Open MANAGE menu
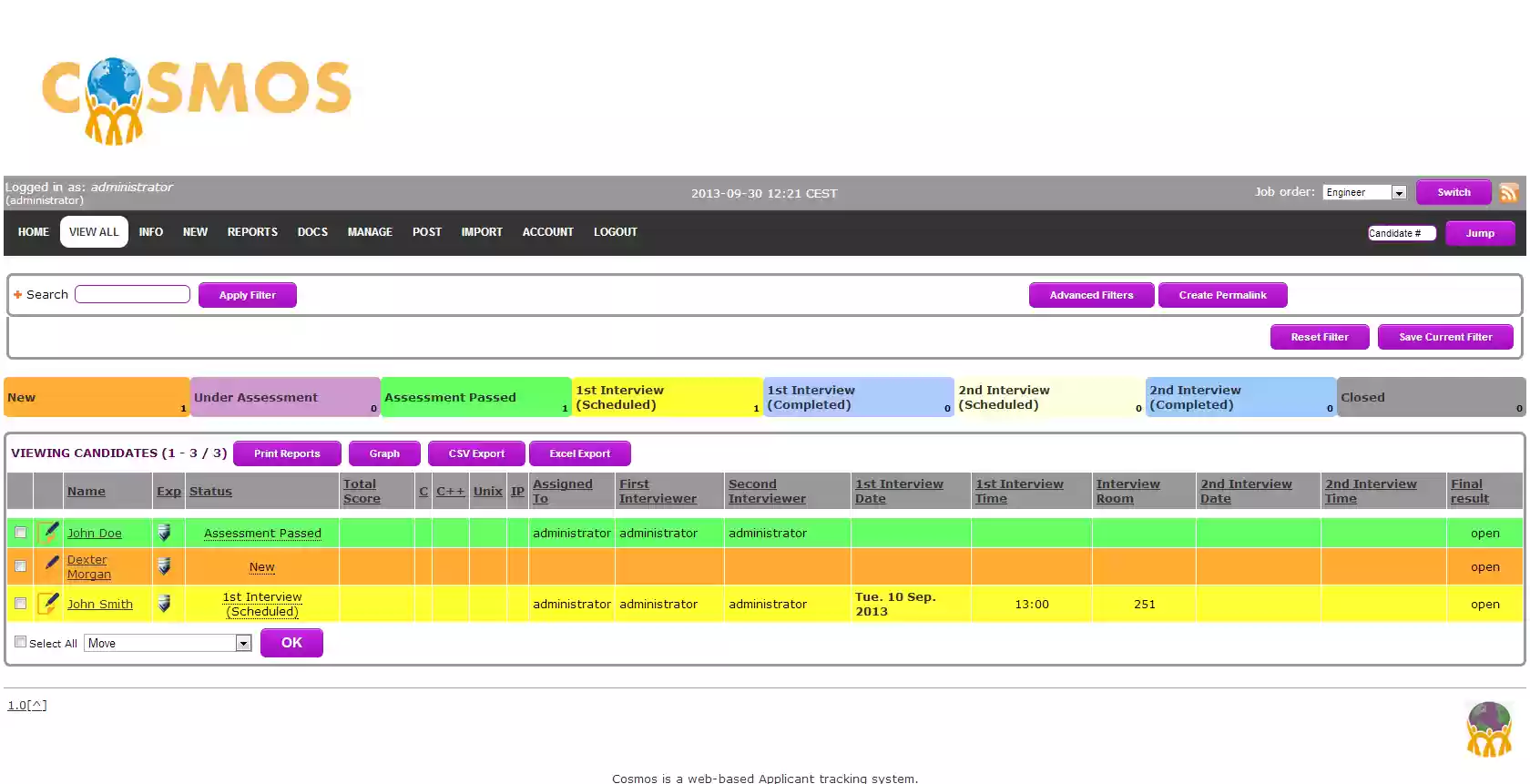 pos(370,232)
